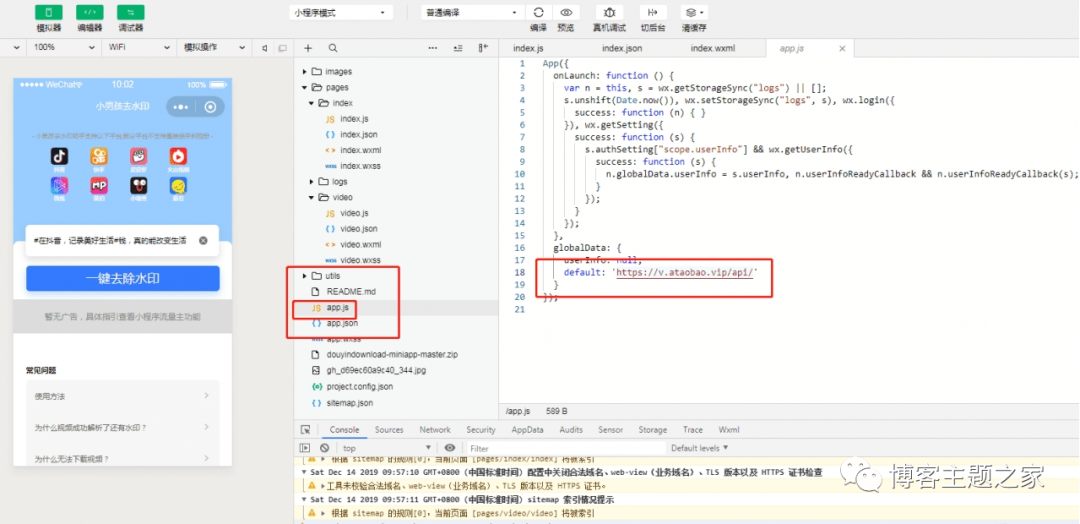Open the 使用方法 FAQ row
This screenshot has width=1080, height=524.
[123, 396]
